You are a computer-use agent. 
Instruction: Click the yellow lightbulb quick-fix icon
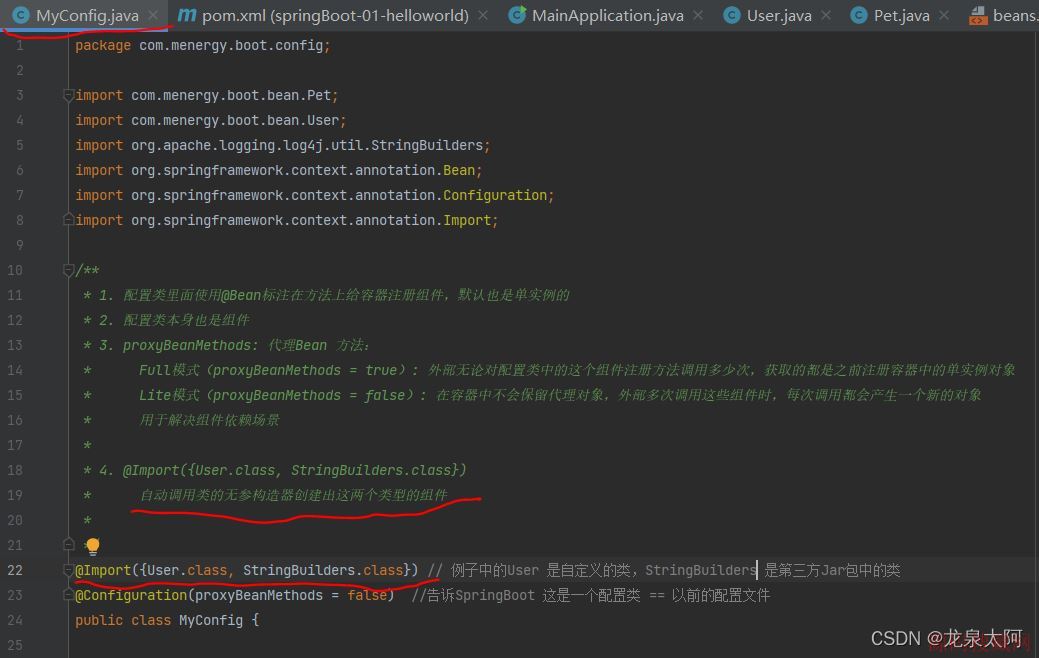point(93,546)
